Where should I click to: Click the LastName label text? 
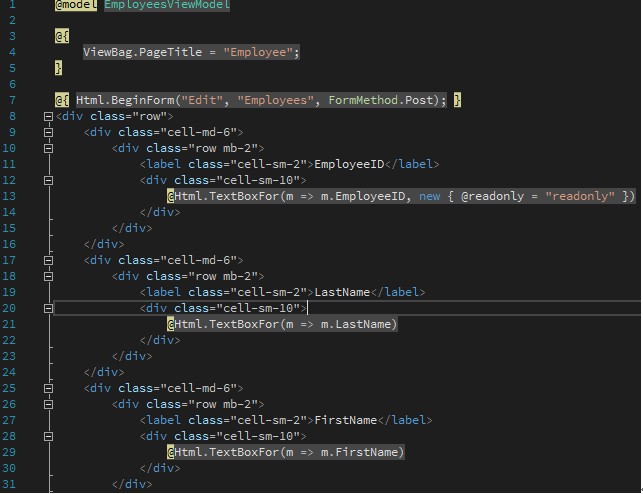coord(342,292)
